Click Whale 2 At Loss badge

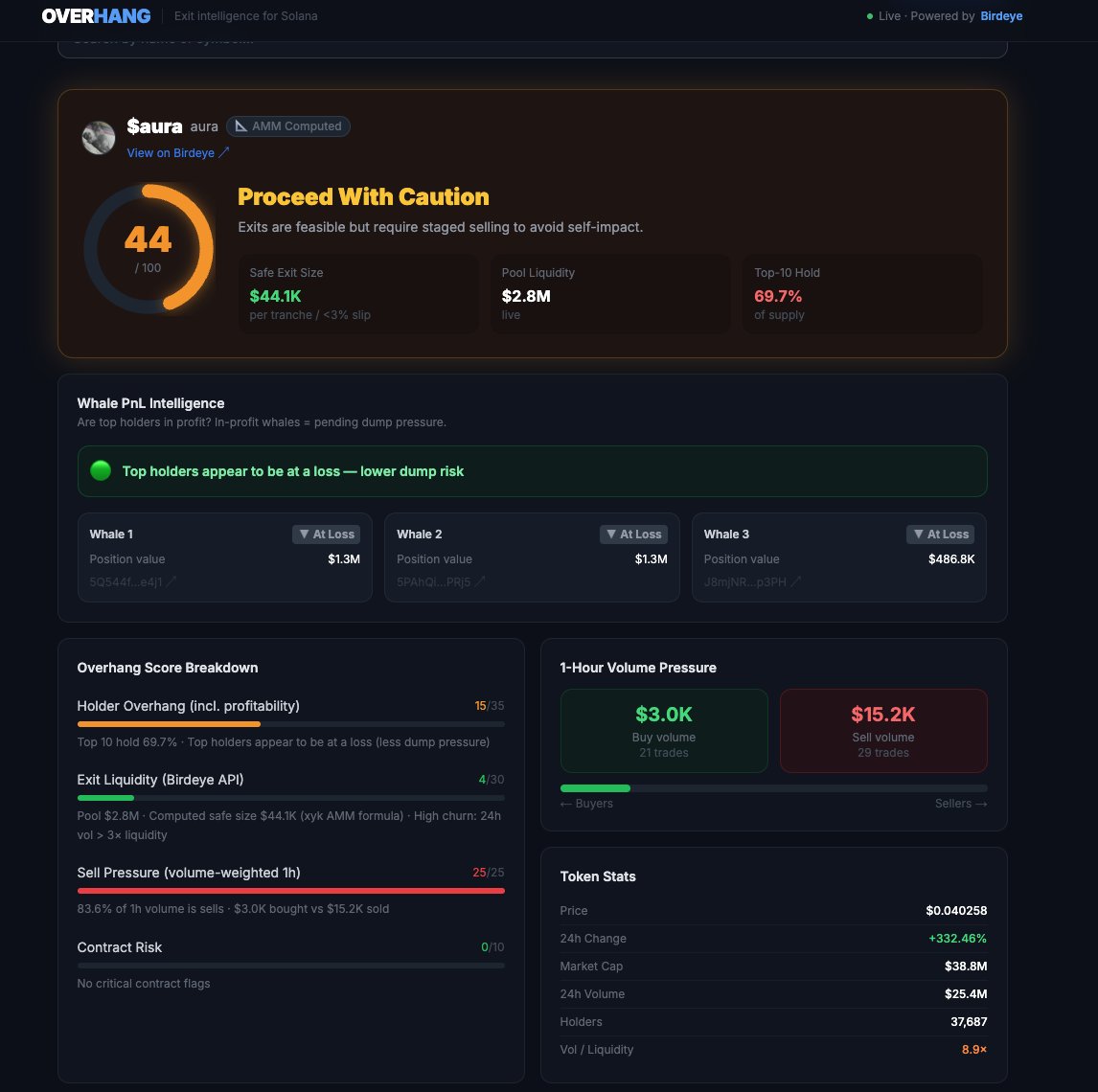[633, 535]
